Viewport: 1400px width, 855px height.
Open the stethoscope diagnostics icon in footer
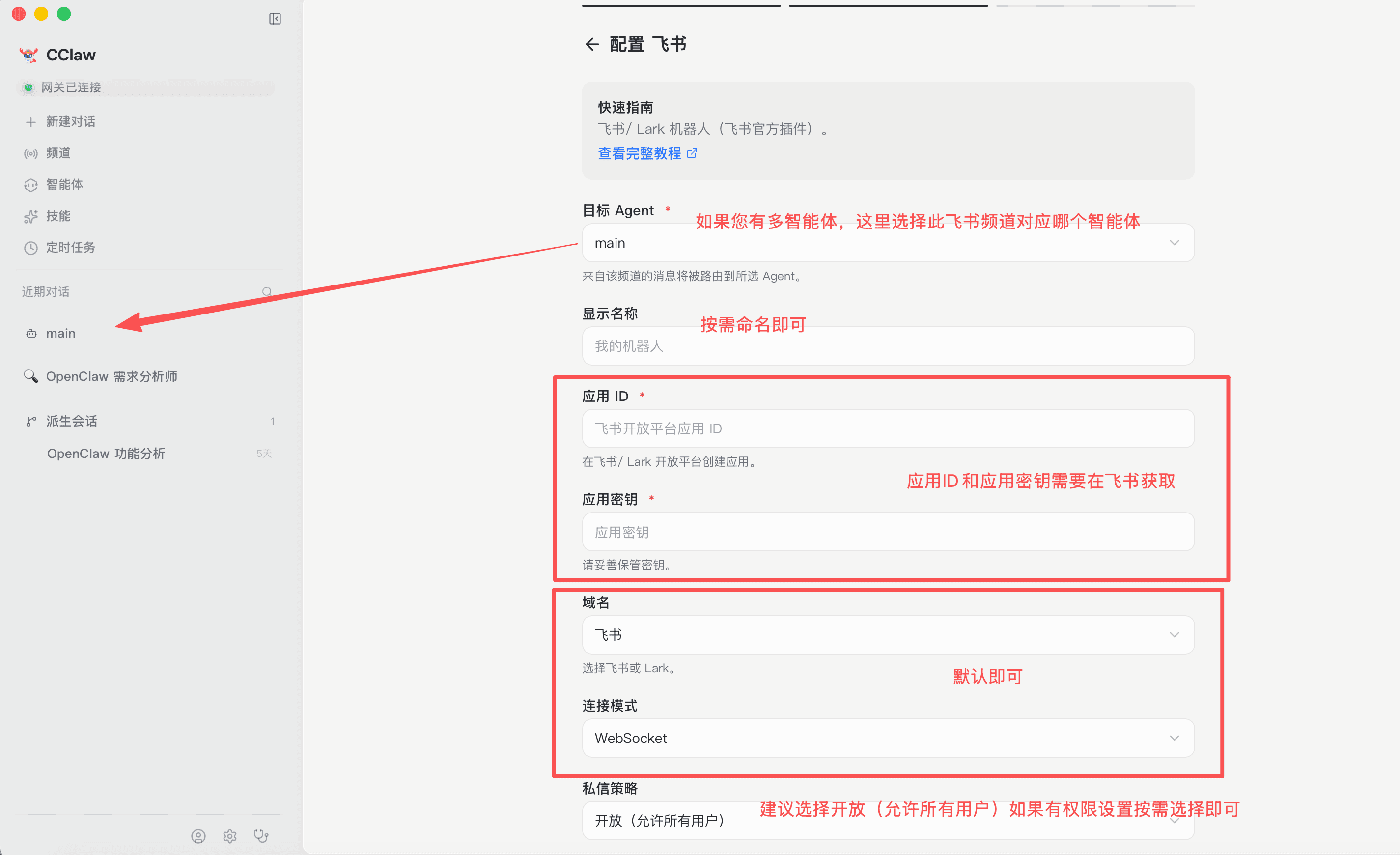261,836
